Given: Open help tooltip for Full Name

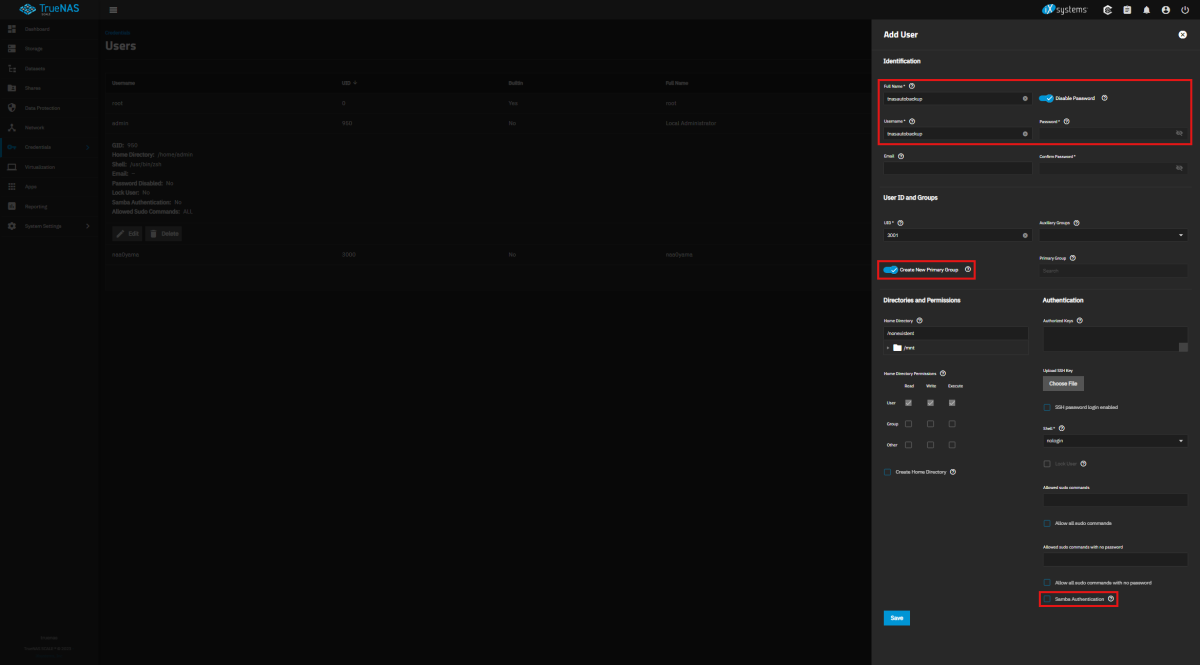Looking at the screenshot, I should (x=911, y=86).
